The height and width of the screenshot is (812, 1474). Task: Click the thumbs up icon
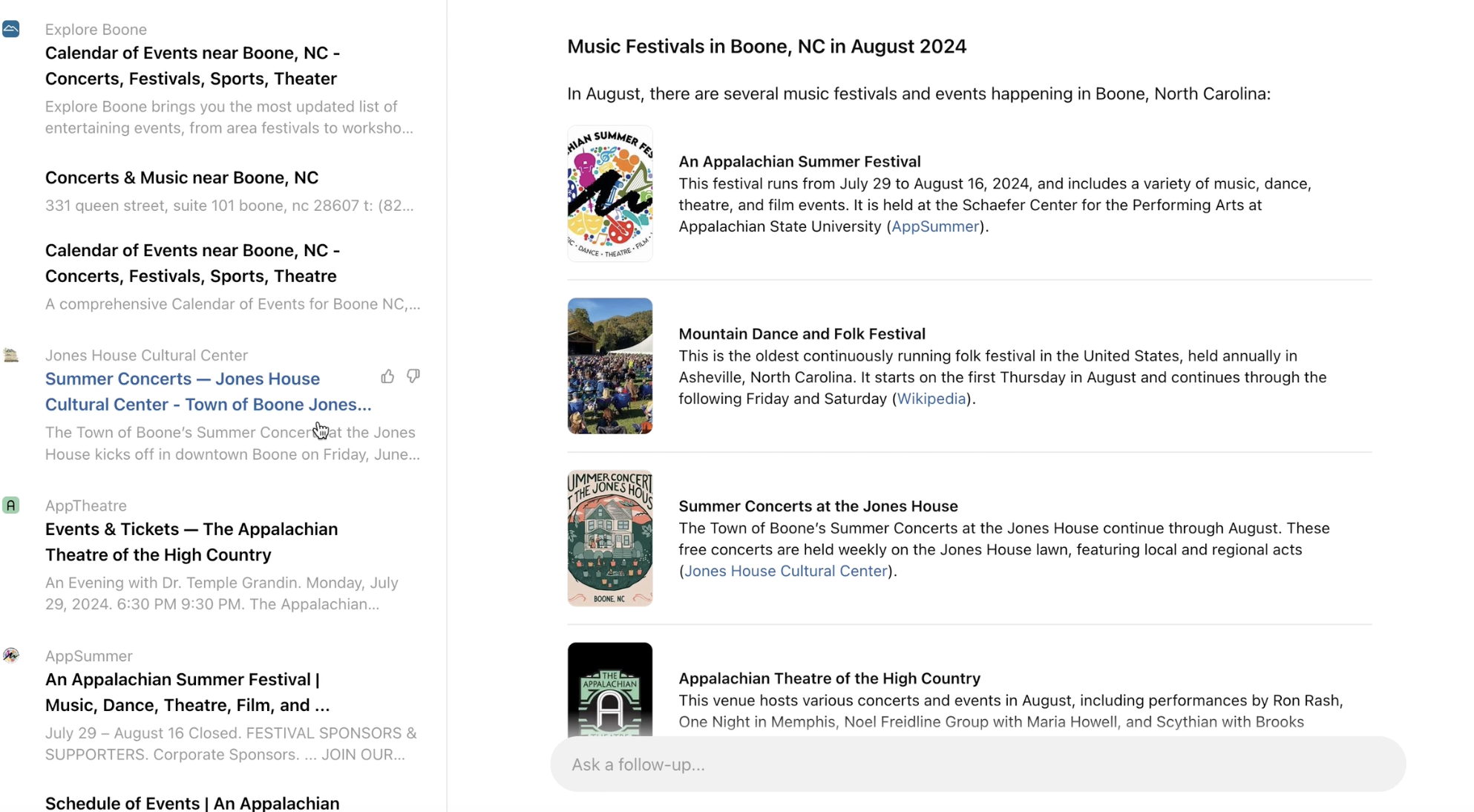(x=387, y=377)
